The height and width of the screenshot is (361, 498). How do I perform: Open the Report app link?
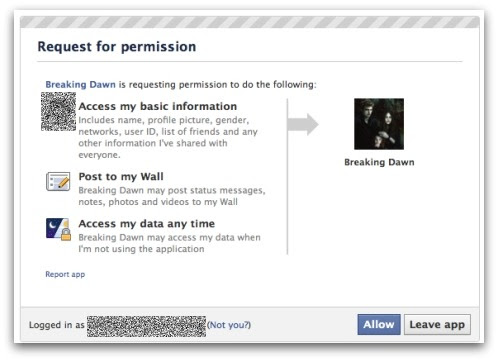click(x=65, y=274)
